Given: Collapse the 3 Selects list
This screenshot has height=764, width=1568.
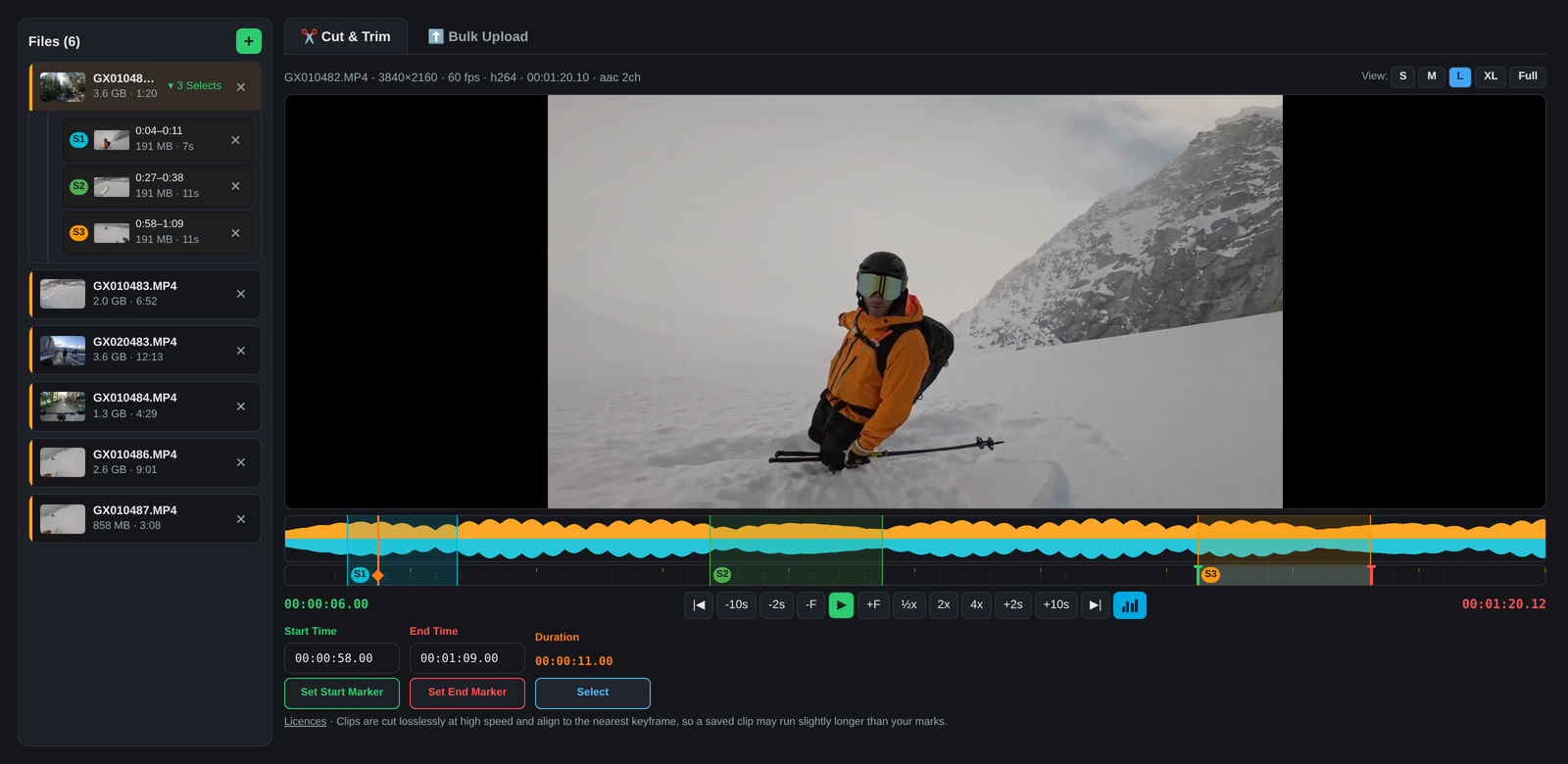Looking at the screenshot, I should click(x=195, y=86).
